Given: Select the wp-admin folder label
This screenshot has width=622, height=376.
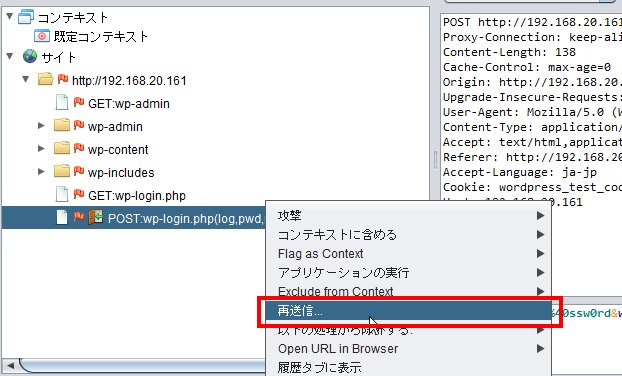Looking at the screenshot, I should tap(115, 127).
